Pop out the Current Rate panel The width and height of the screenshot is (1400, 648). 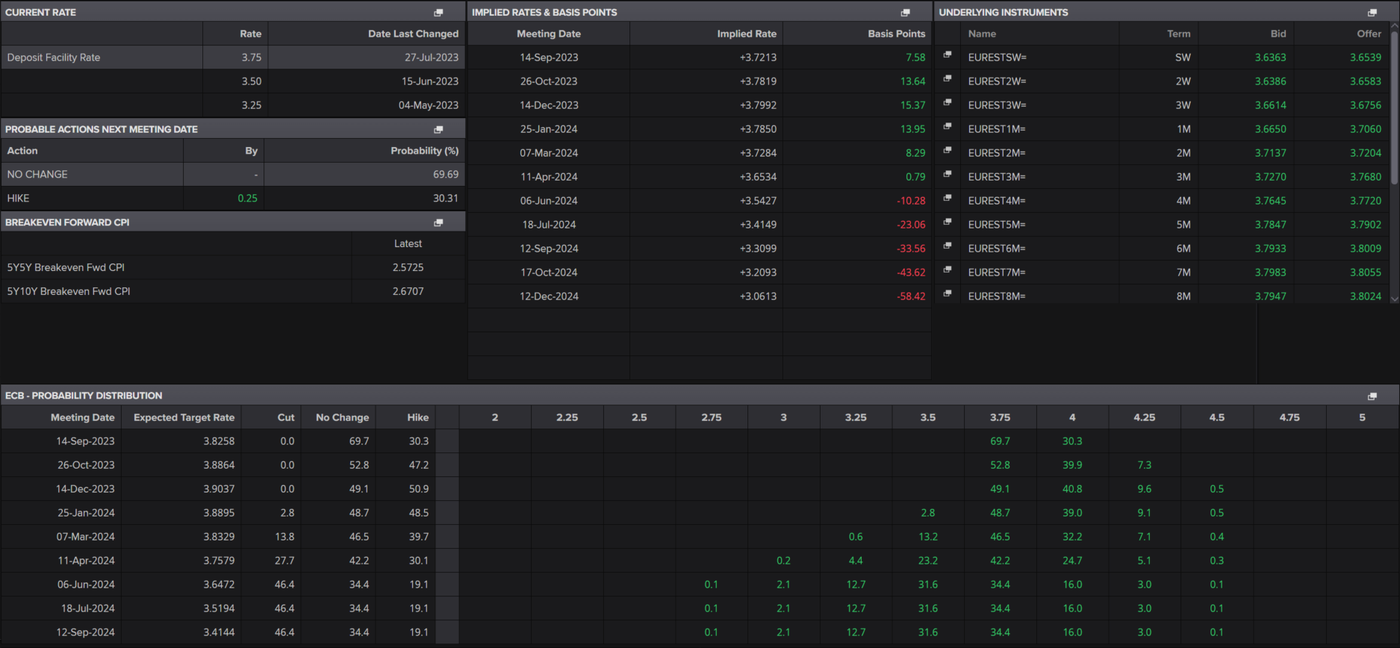(438, 13)
